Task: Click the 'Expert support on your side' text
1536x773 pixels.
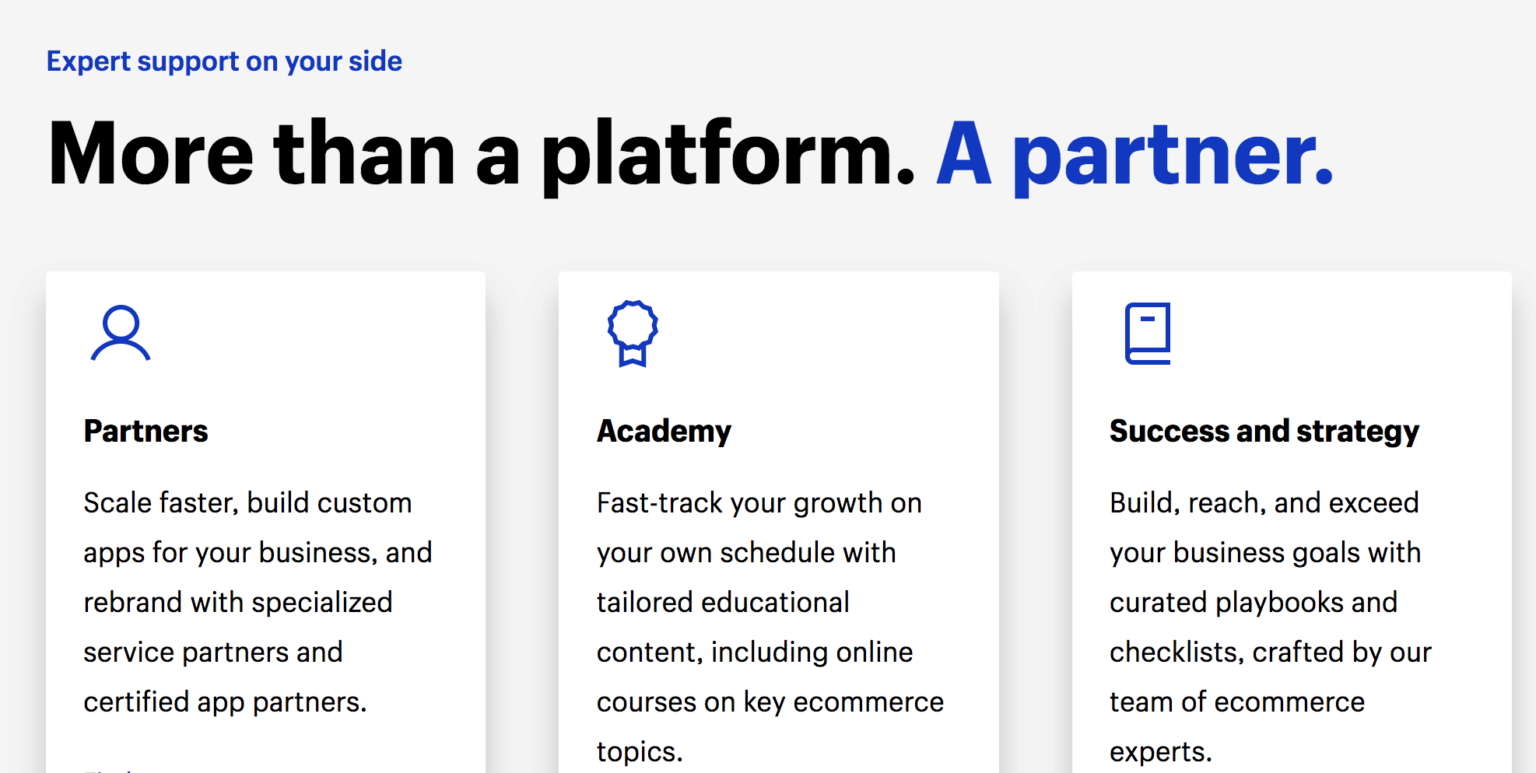Action: click(x=224, y=61)
